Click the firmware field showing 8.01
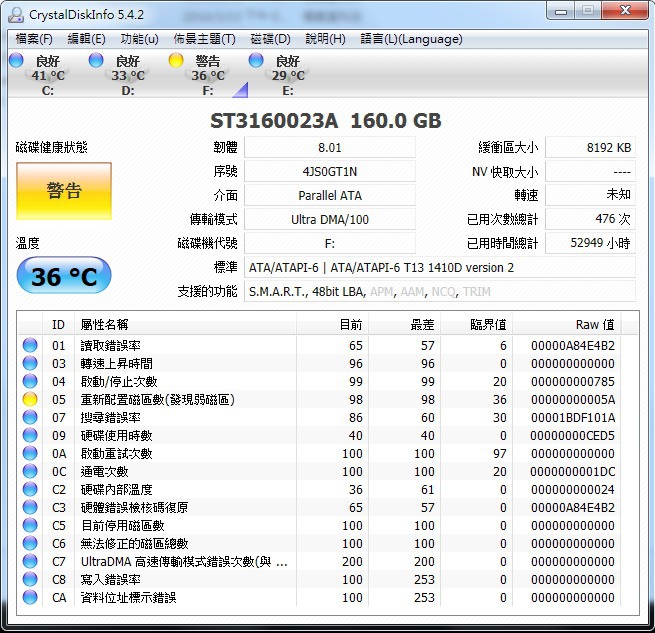This screenshot has width=655, height=633. pos(330,147)
